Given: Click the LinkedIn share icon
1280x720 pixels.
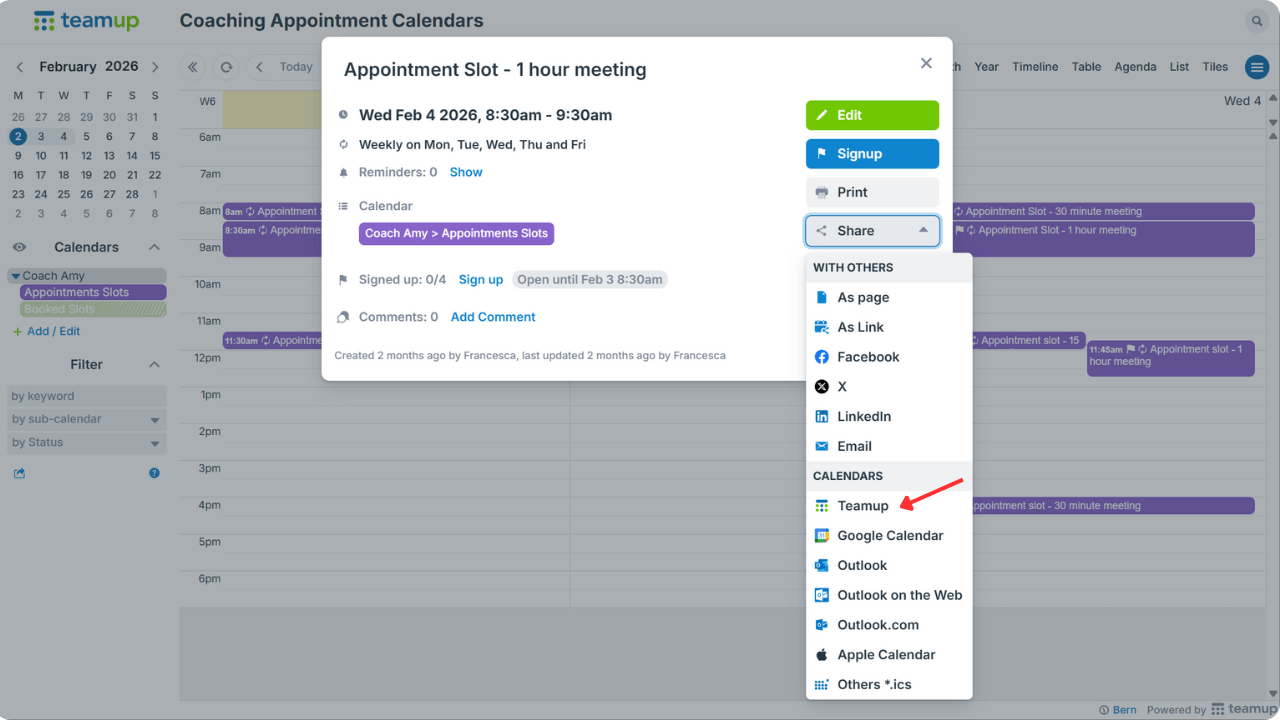Looking at the screenshot, I should 822,416.
